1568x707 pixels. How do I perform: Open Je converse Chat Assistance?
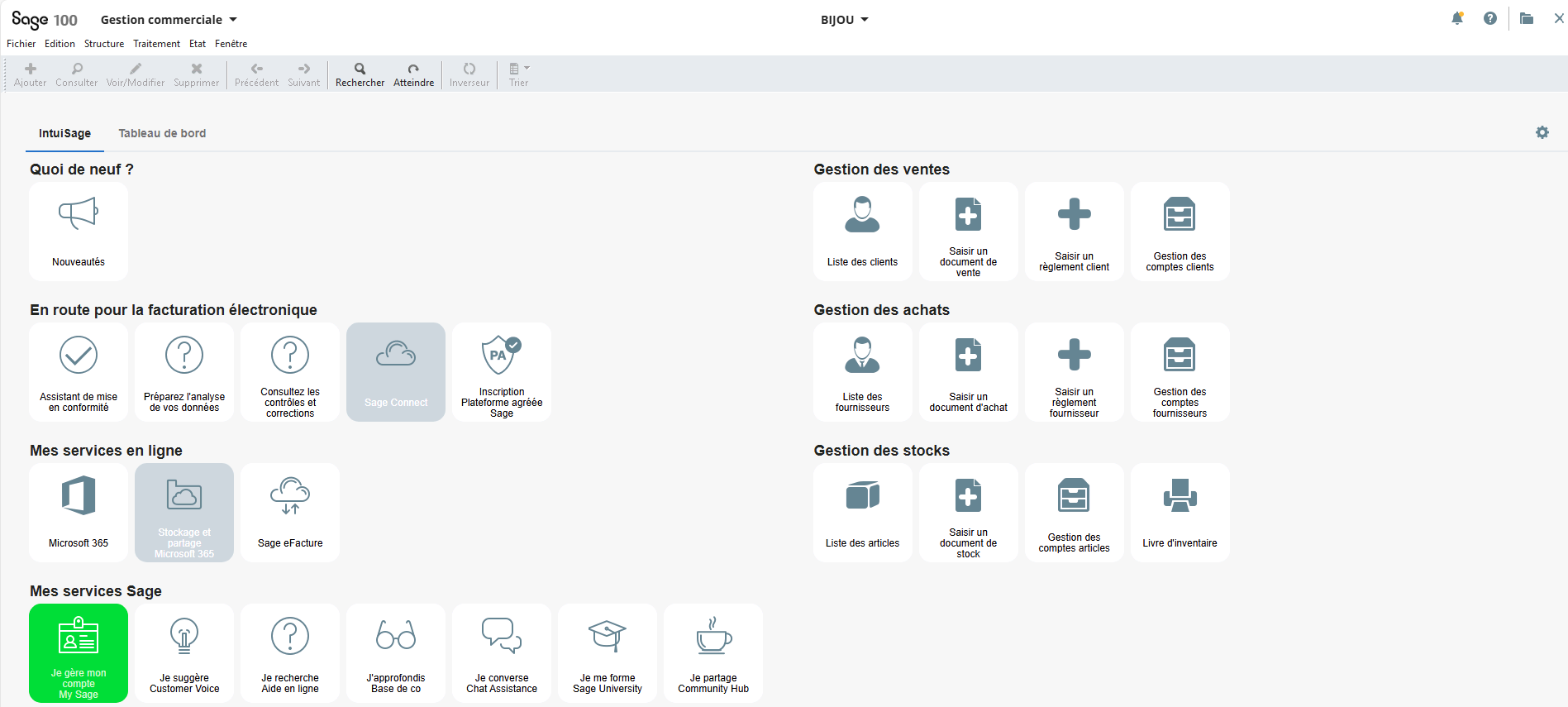coord(502,652)
